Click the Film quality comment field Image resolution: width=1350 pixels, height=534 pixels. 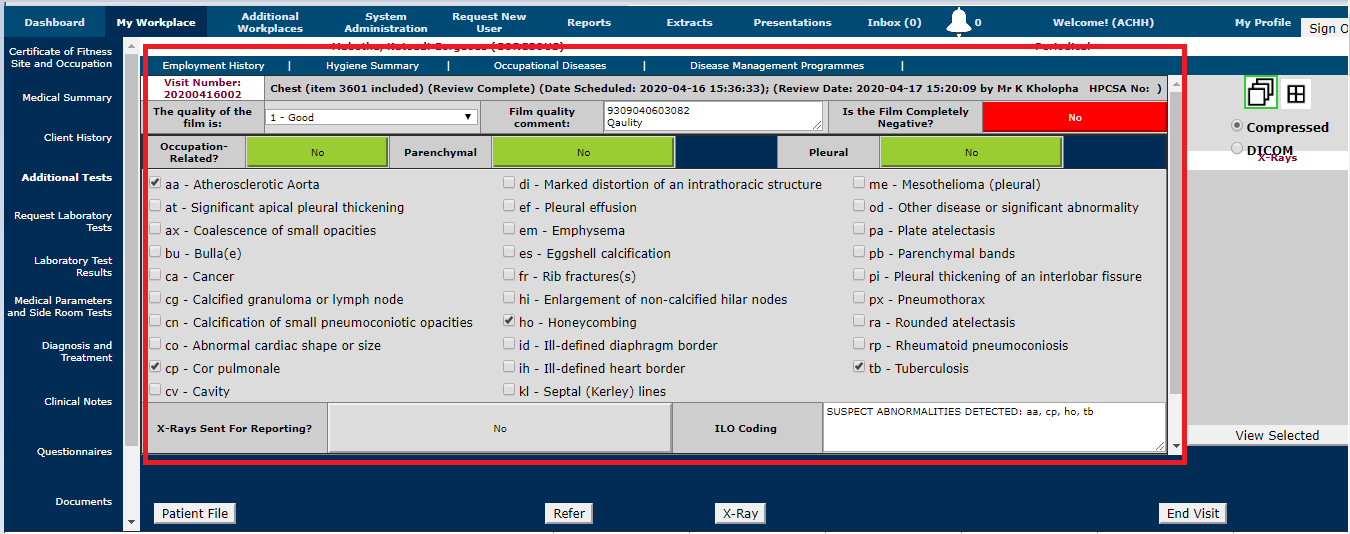pyautogui.click(x=713, y=117)
